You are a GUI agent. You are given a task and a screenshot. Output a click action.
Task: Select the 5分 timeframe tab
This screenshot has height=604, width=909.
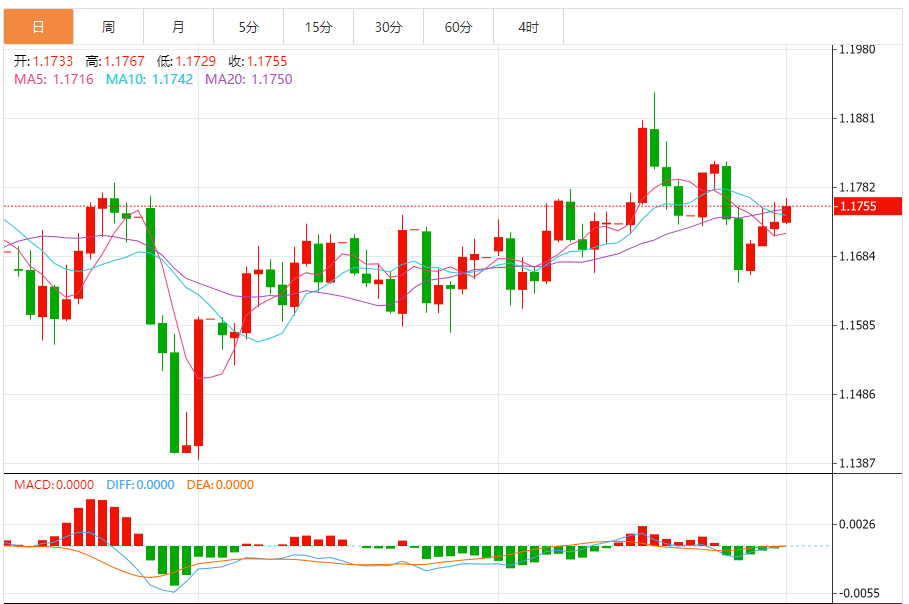(249, 27)
